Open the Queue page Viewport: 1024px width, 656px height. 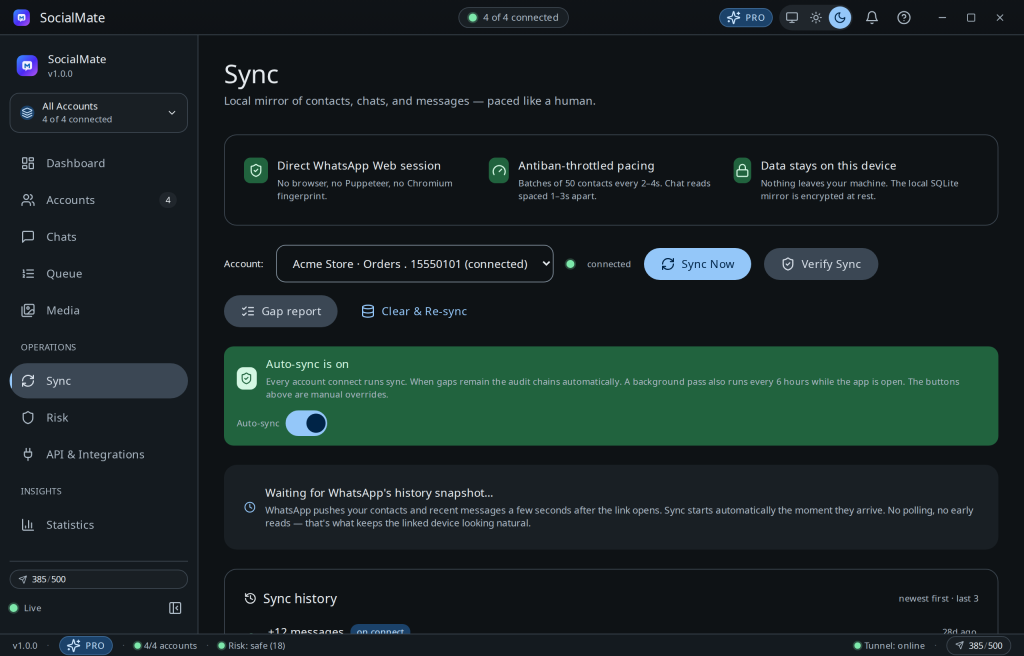[x=99, y=274]
